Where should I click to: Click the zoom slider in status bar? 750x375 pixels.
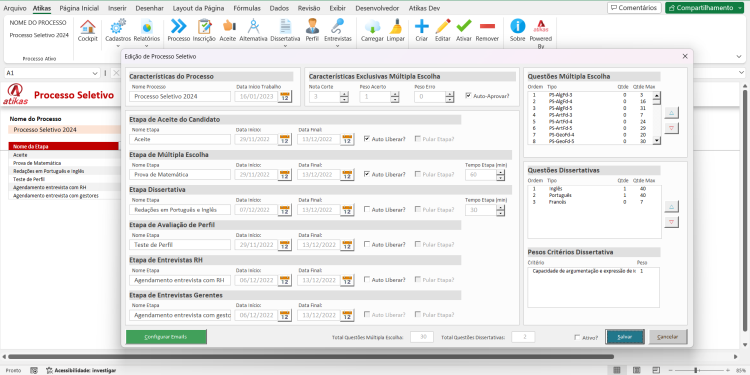point(695,370)
